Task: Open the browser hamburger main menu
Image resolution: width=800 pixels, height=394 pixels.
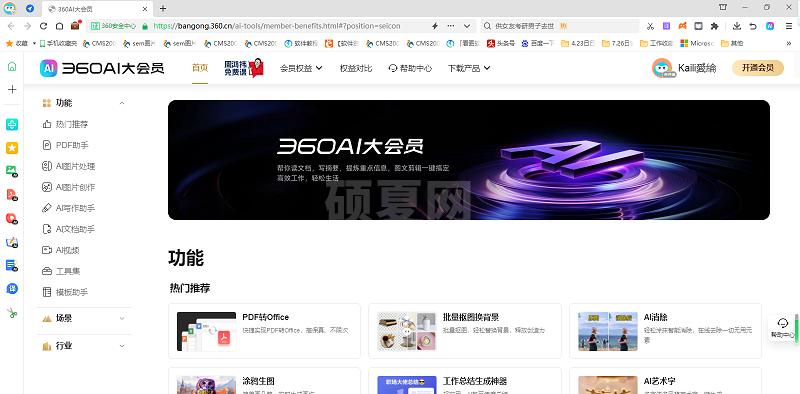Action: coord(790,26)
